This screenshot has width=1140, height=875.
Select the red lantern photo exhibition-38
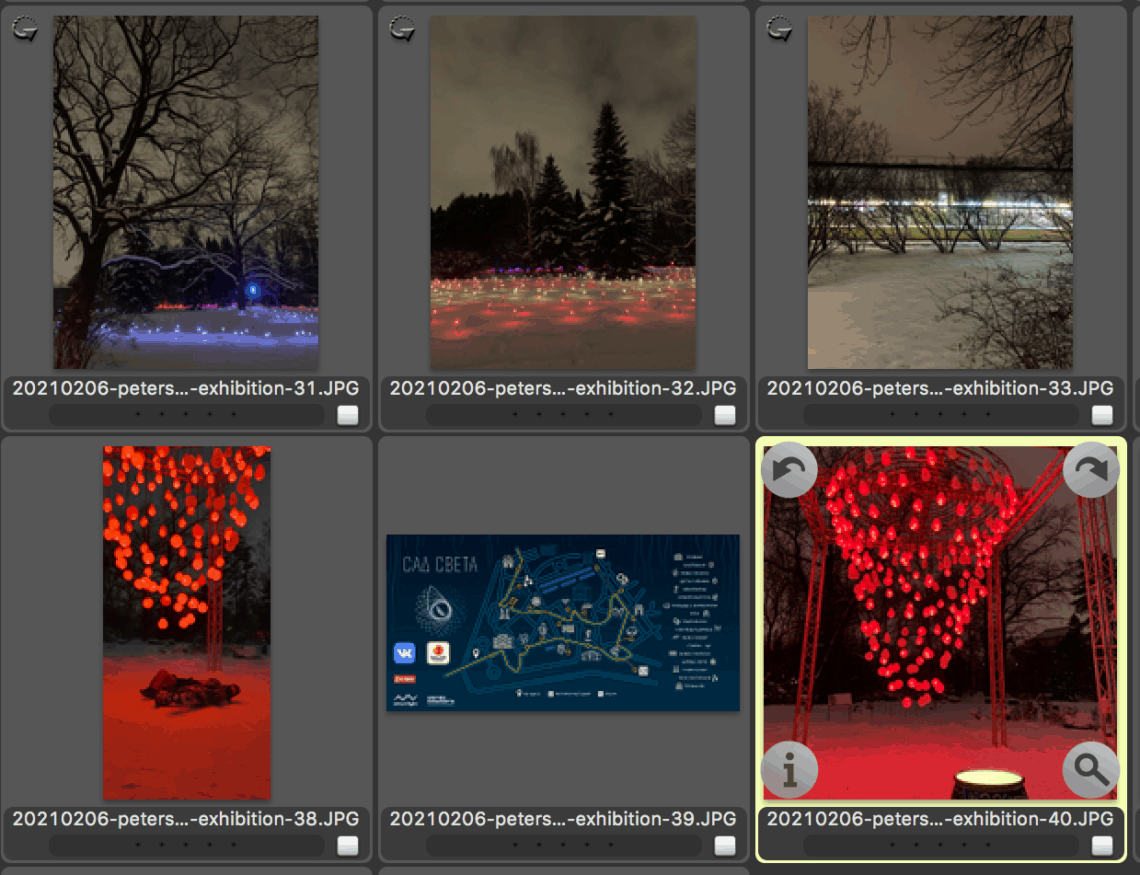coord(186,620)
